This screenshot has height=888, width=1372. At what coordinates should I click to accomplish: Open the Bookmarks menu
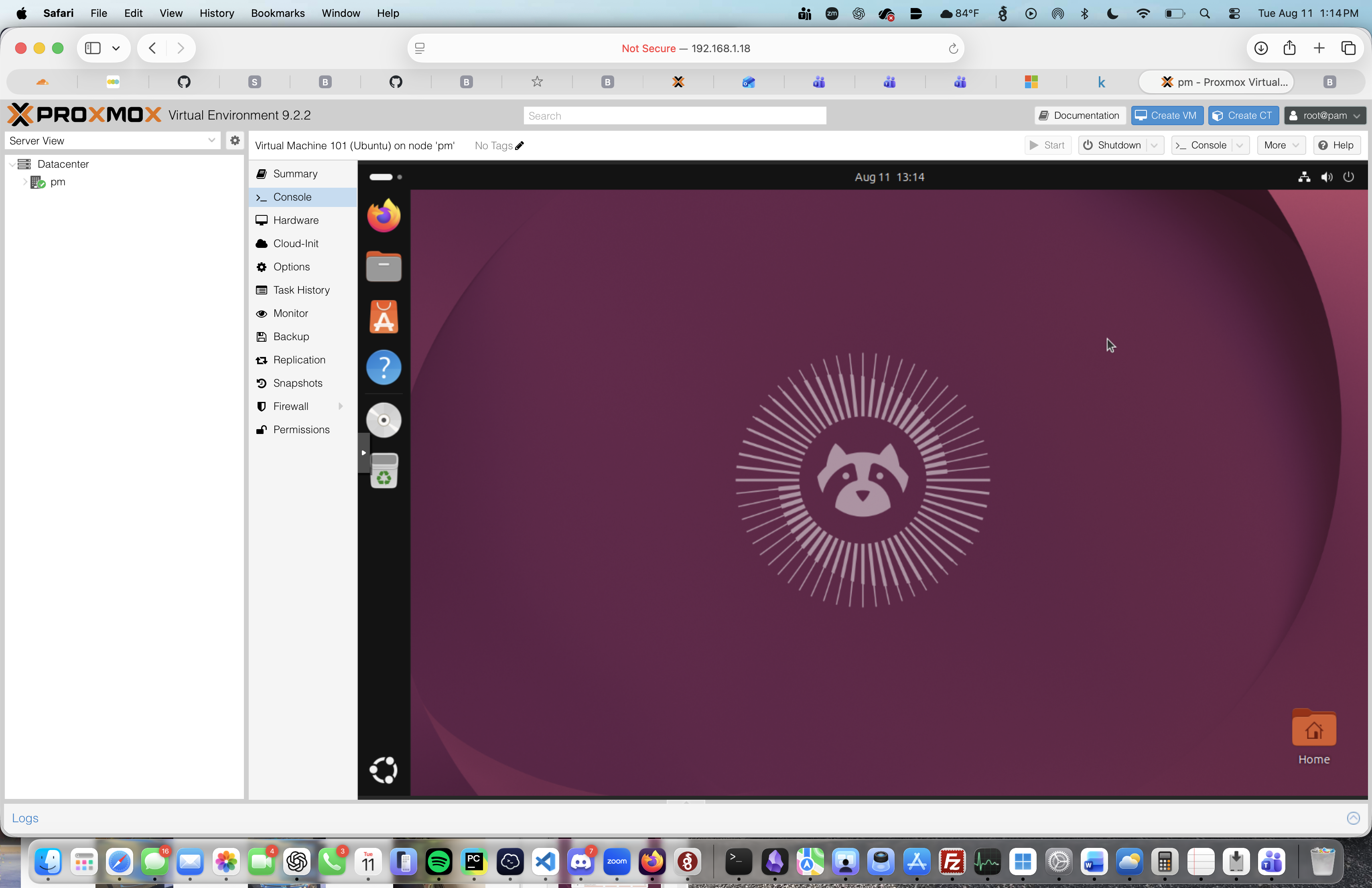(277, 13)
